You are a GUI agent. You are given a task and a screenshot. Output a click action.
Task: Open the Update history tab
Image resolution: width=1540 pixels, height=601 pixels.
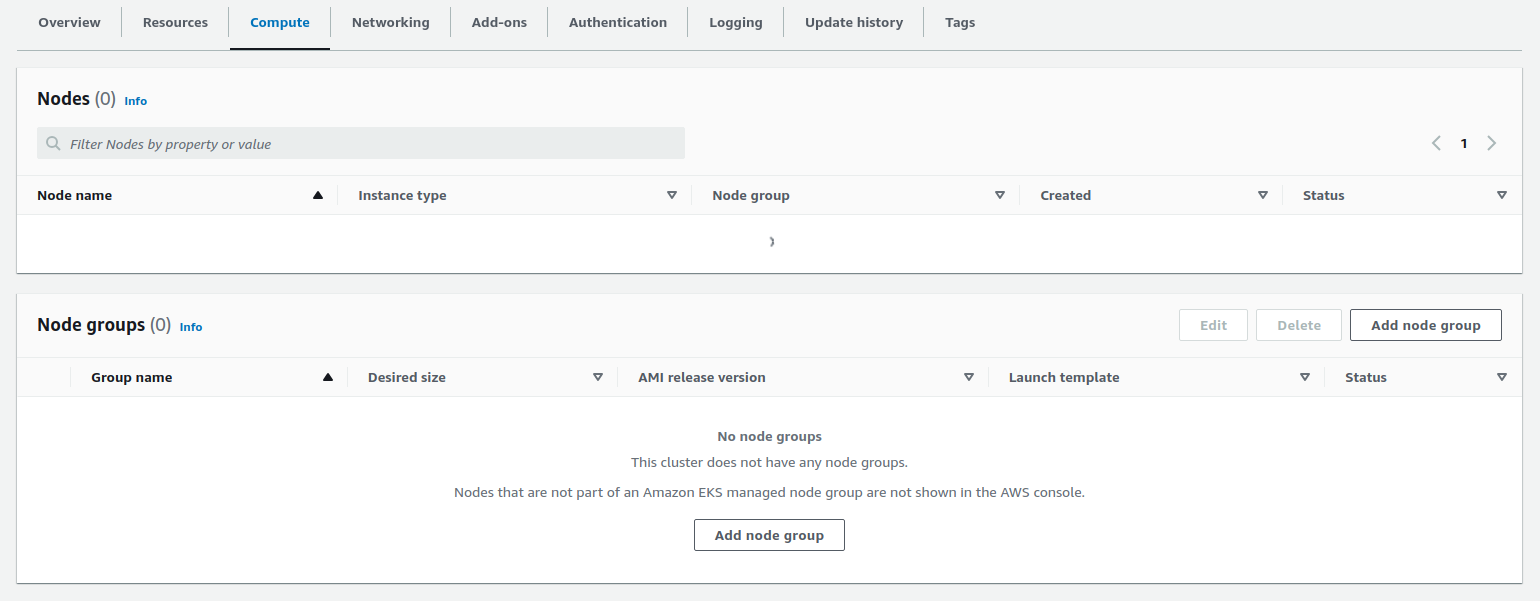click(x=853, y=22)
